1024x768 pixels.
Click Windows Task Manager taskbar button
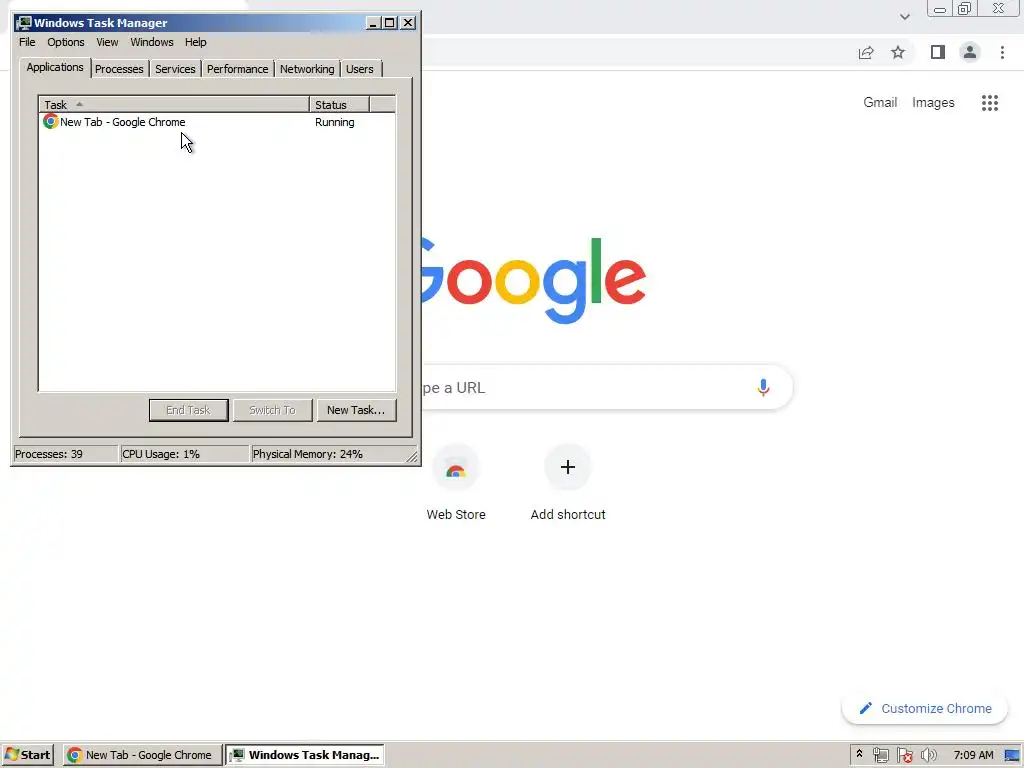click(x=305, y=755)
